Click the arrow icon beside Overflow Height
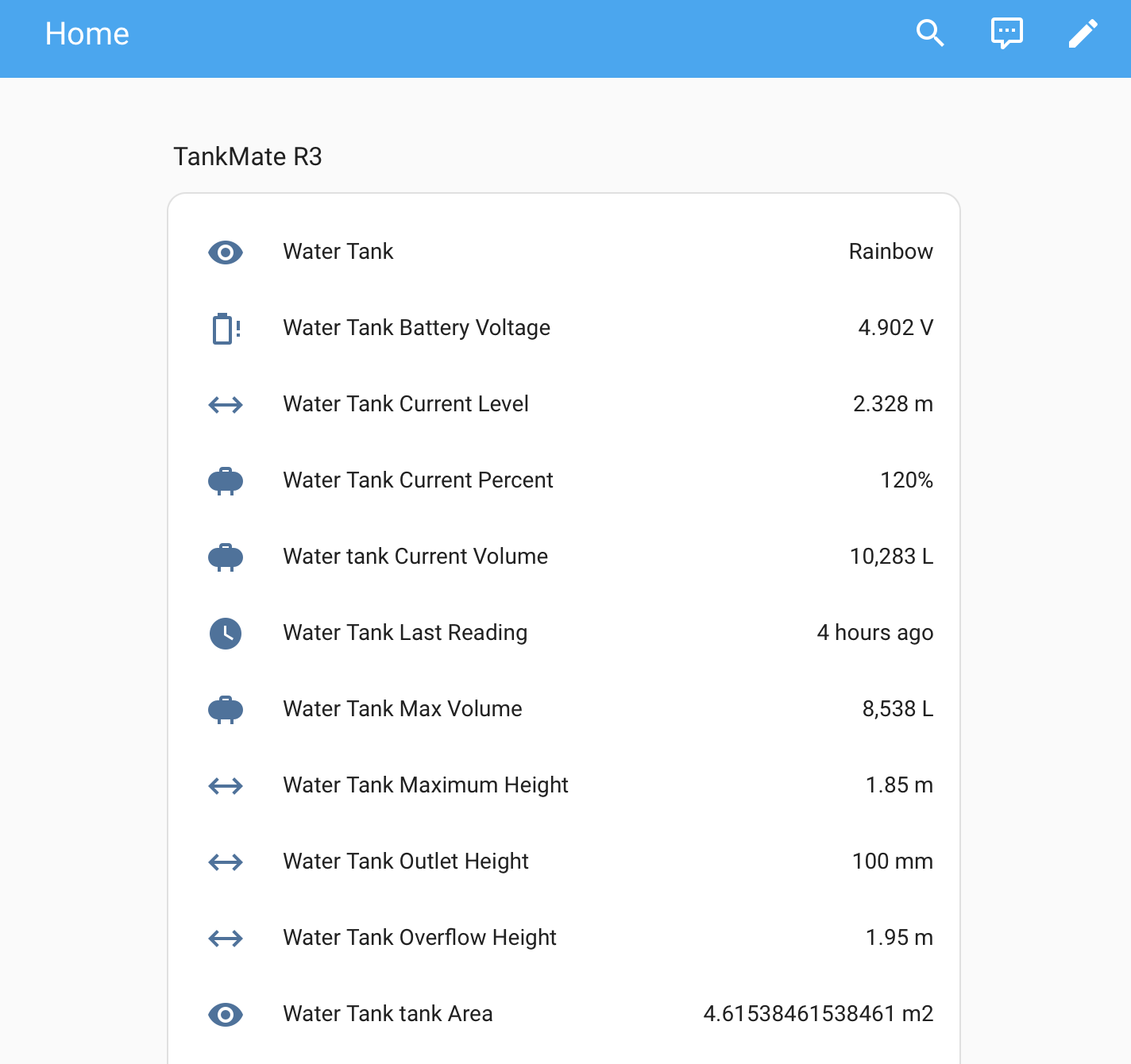Image resolution: width=1131 pixels, height=1064 pixels. 226,939
